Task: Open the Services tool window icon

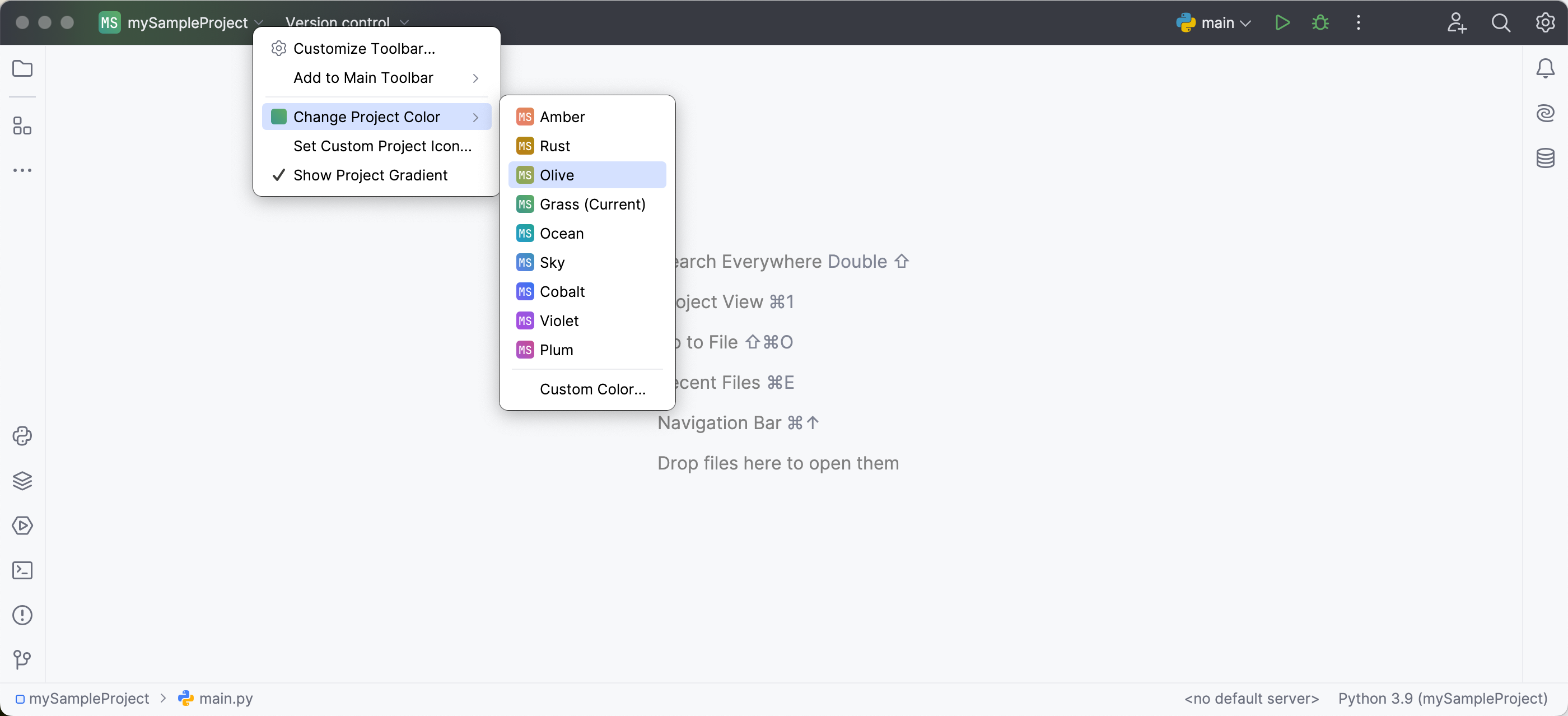Action: pos(22,526)
